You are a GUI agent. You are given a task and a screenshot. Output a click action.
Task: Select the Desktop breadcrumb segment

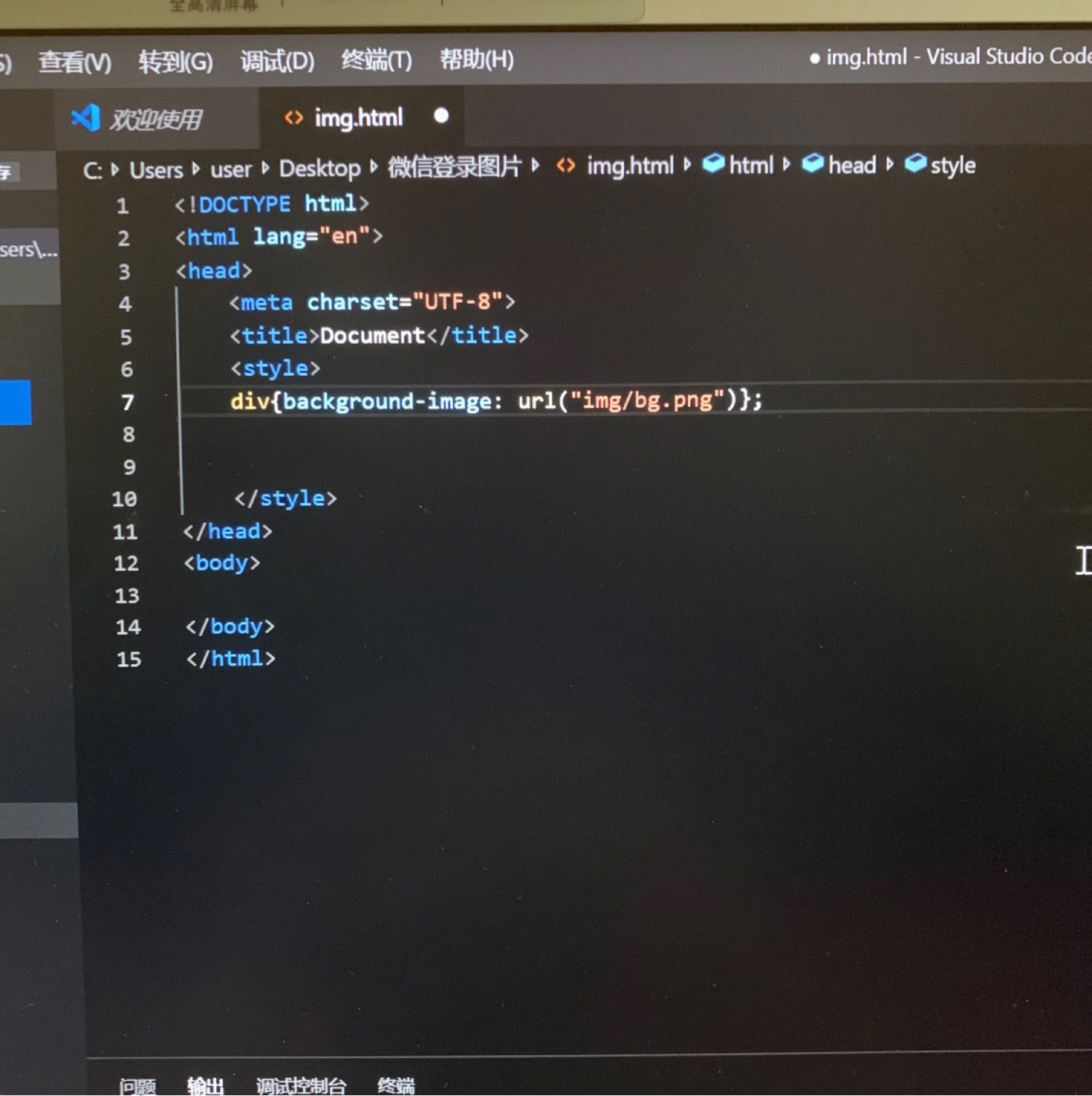tap(320, 169)
